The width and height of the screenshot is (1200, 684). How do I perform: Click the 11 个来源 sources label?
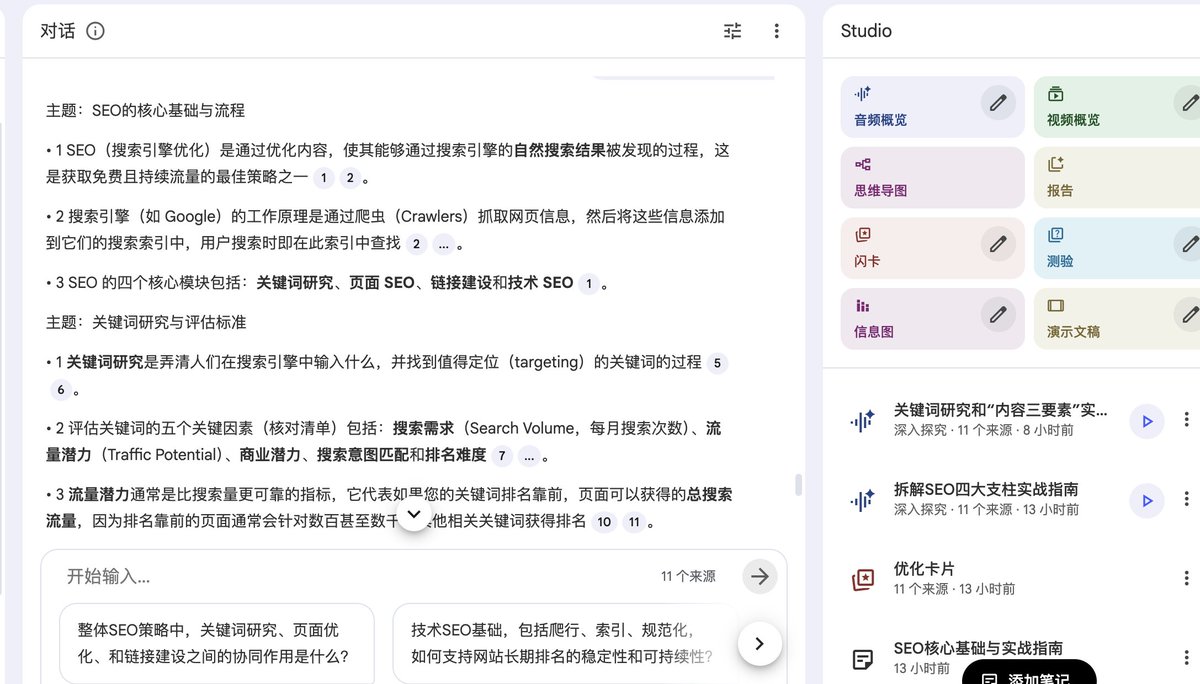688,577
